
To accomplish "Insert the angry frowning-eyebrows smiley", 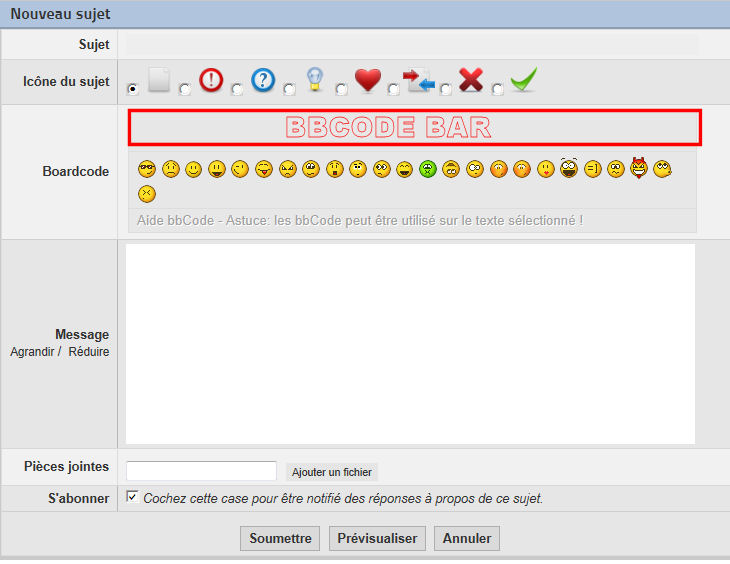I will tap(287, 169).
